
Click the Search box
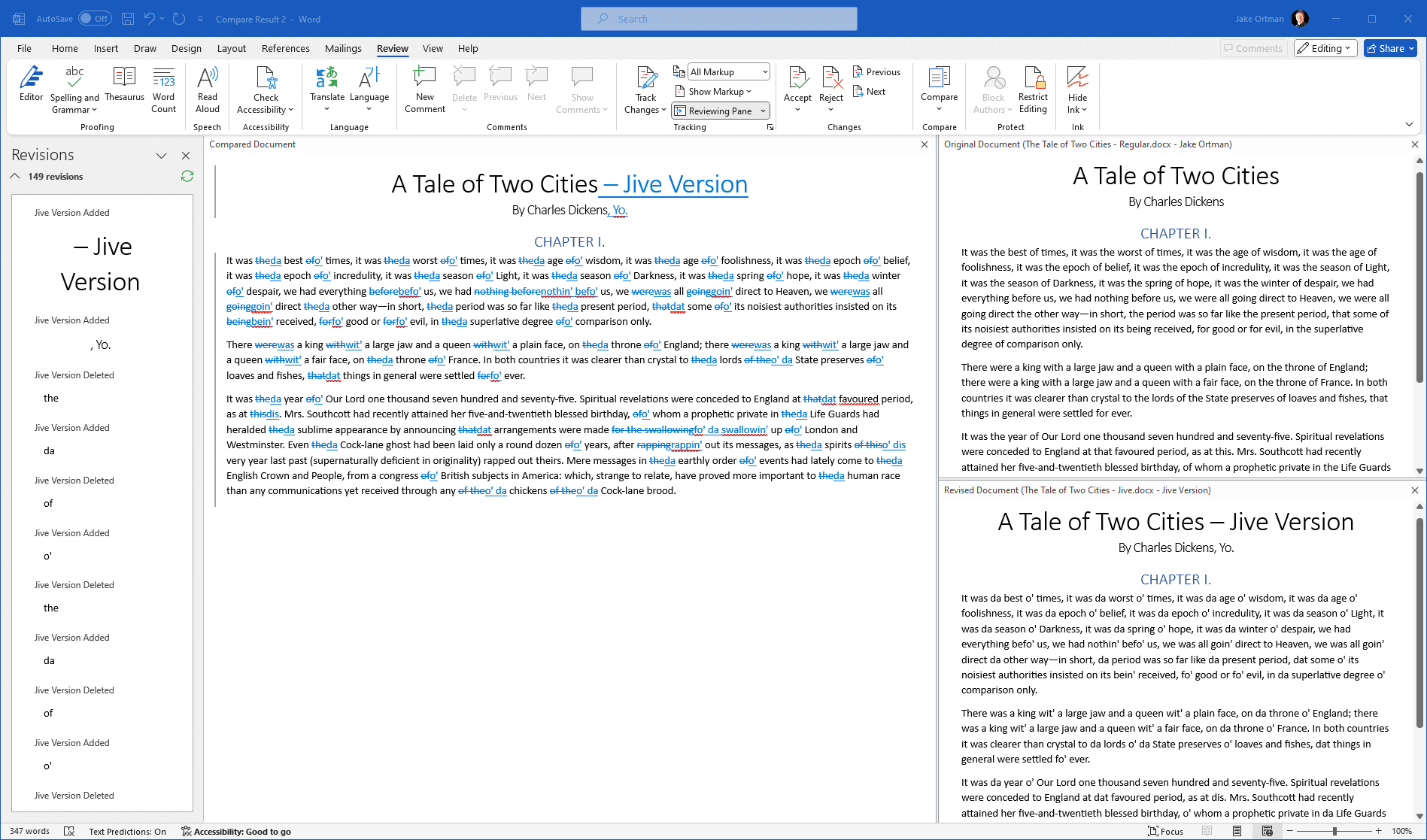click(718, 19)
